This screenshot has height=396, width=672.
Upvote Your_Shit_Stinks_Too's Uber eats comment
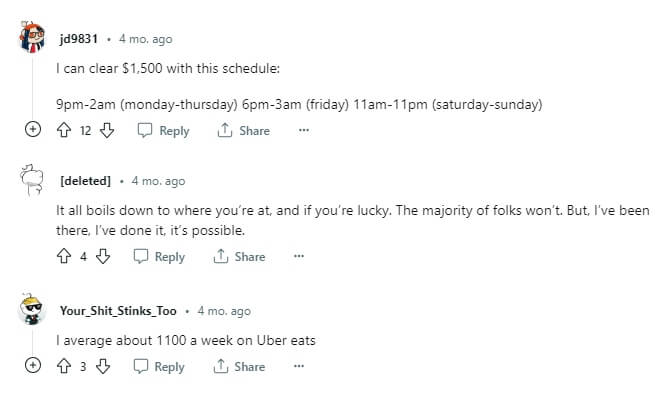point(64,366)
